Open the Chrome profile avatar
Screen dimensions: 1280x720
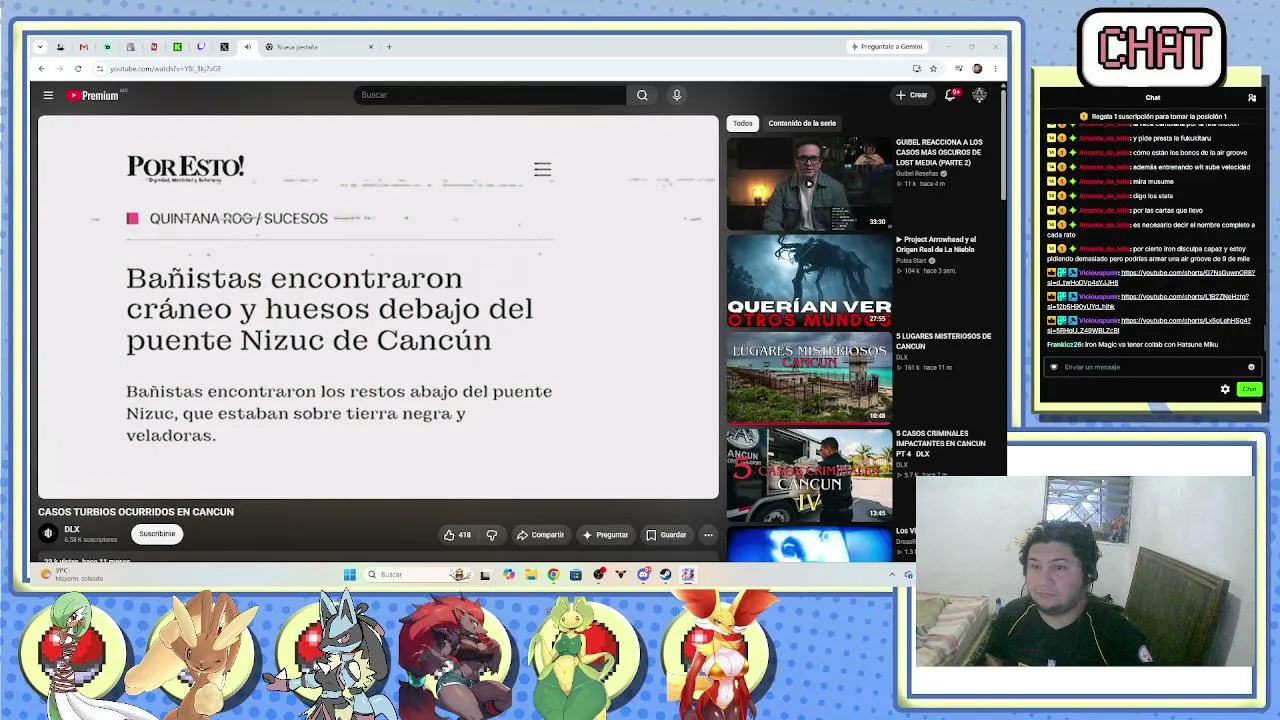point(977,69)
